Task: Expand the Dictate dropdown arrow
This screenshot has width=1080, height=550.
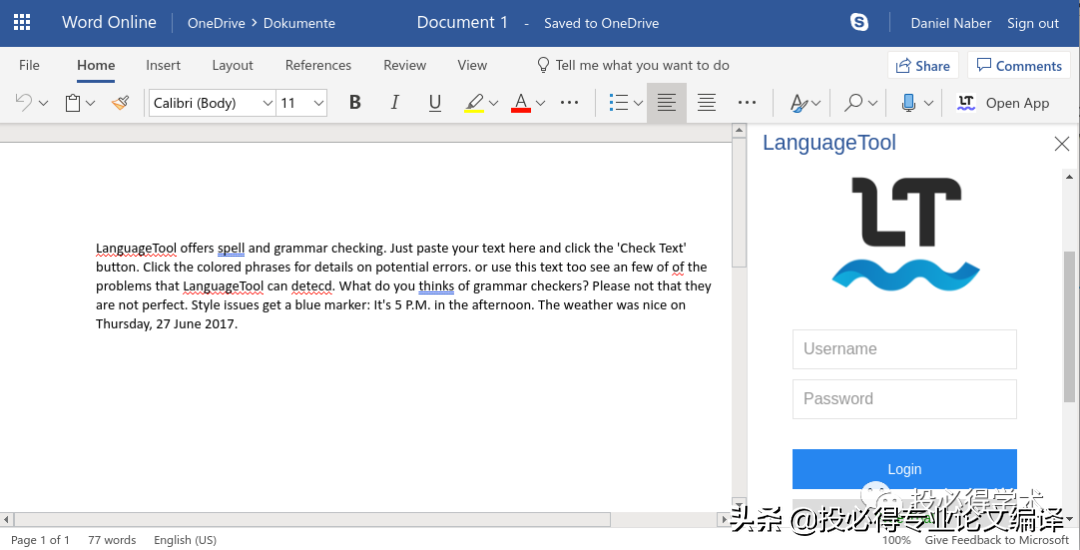Action: [928, 104]
